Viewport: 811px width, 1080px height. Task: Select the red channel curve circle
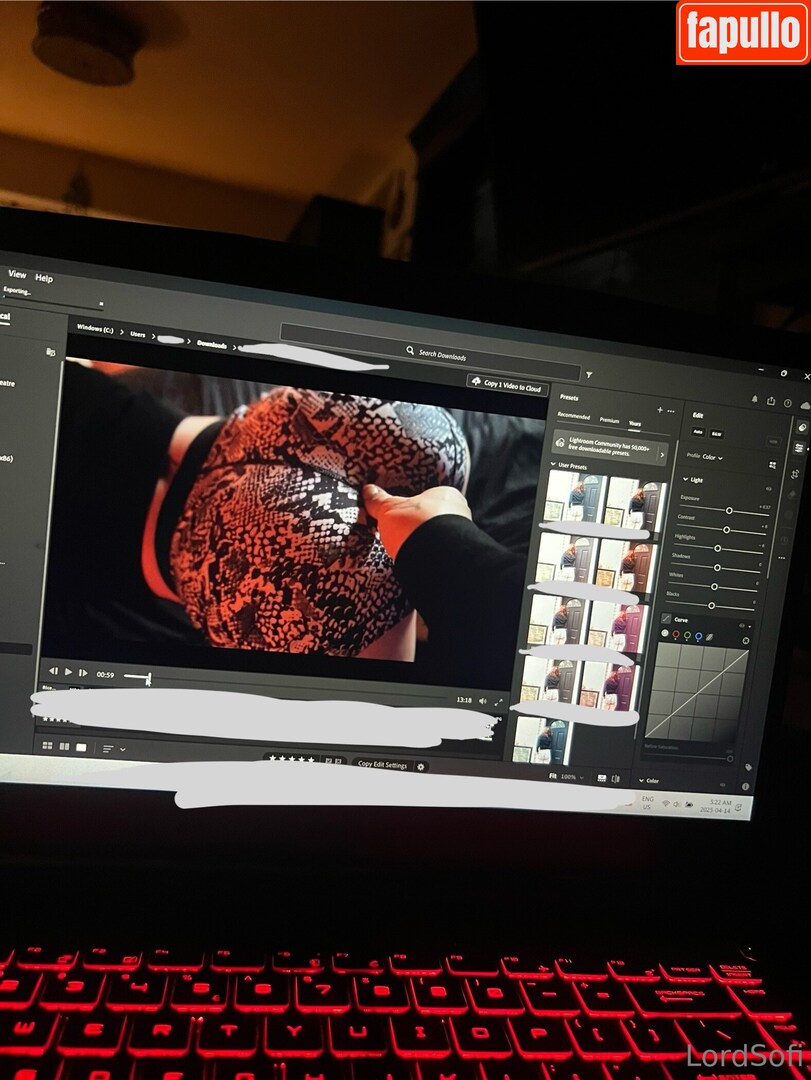coord(675,634)
